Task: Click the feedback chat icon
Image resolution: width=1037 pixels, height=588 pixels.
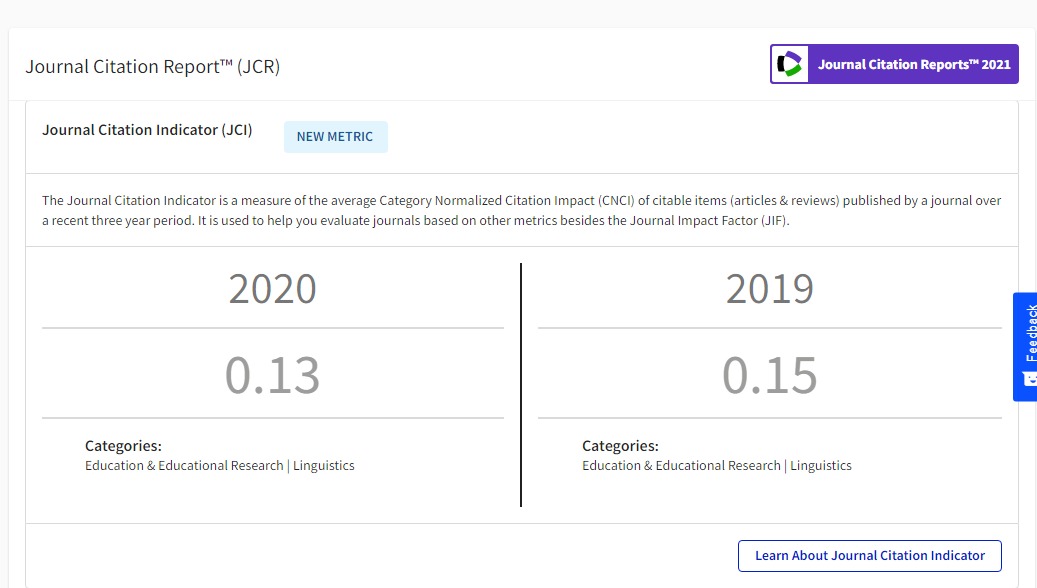Action: click(1030, 379)
